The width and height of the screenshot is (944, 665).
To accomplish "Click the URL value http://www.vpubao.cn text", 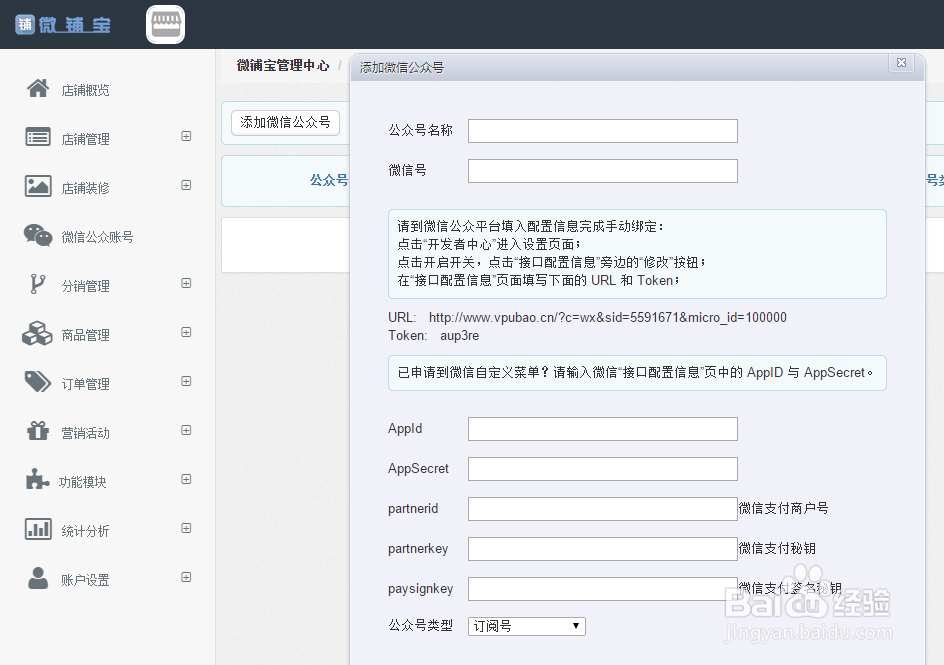I will point(607,317).
